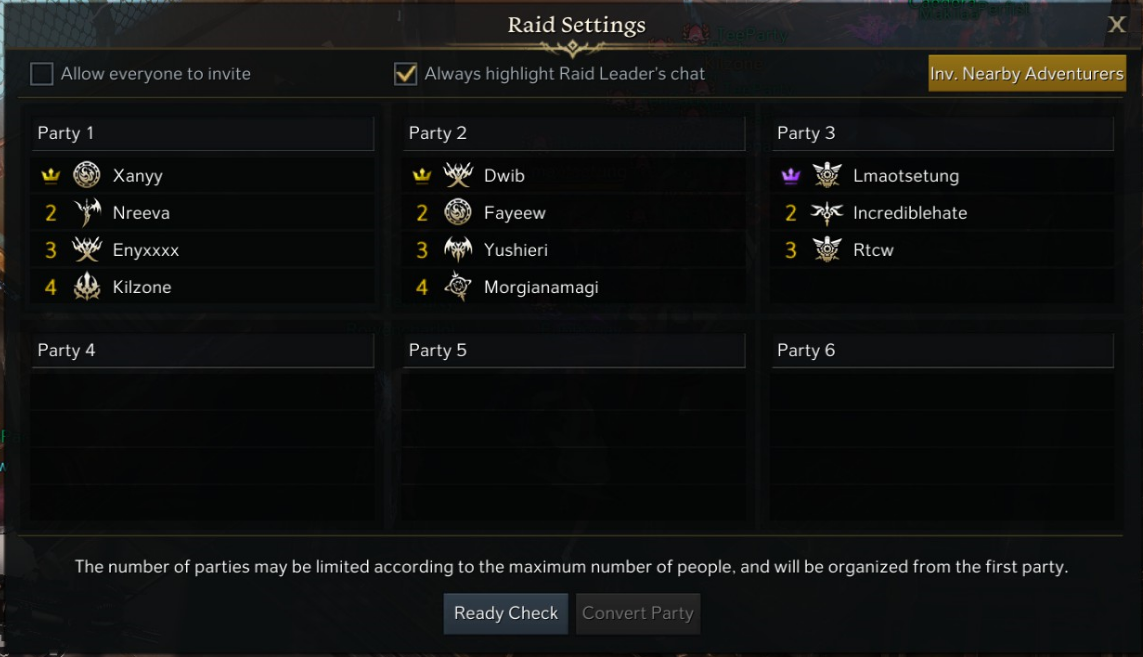
Task: Click the Party 6 header
Action: (x=942, y=350)
